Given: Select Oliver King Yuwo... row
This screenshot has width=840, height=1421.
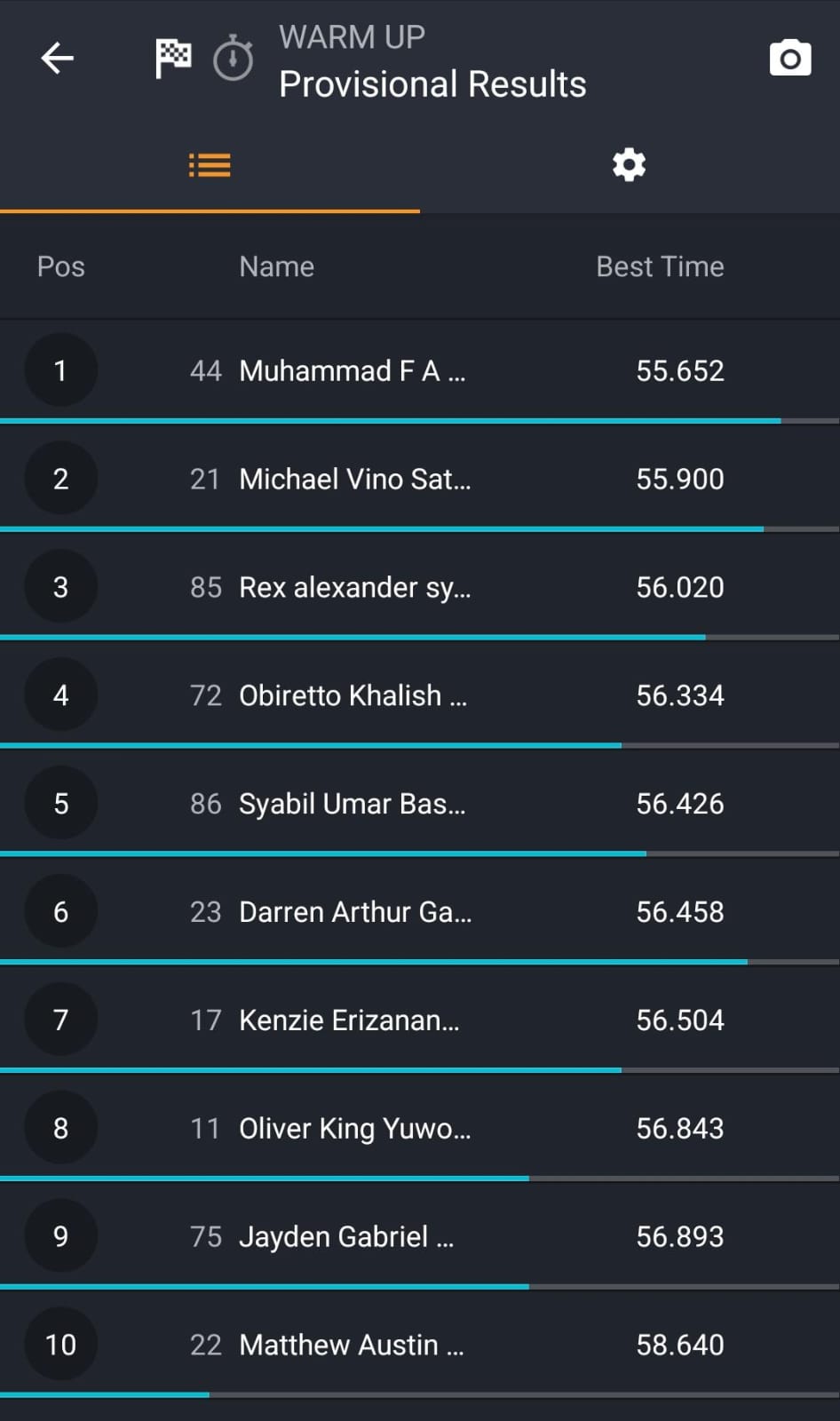Looking at the screenshot, I should click(355, 1128).
